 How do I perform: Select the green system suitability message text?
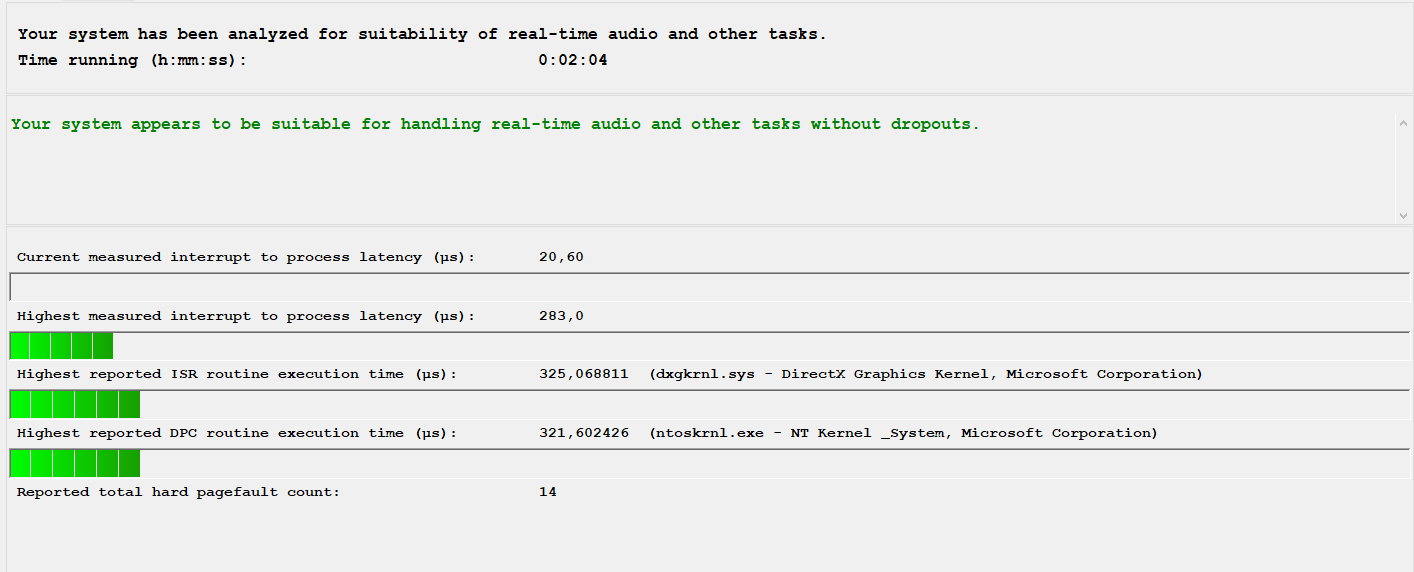(495, 125)
